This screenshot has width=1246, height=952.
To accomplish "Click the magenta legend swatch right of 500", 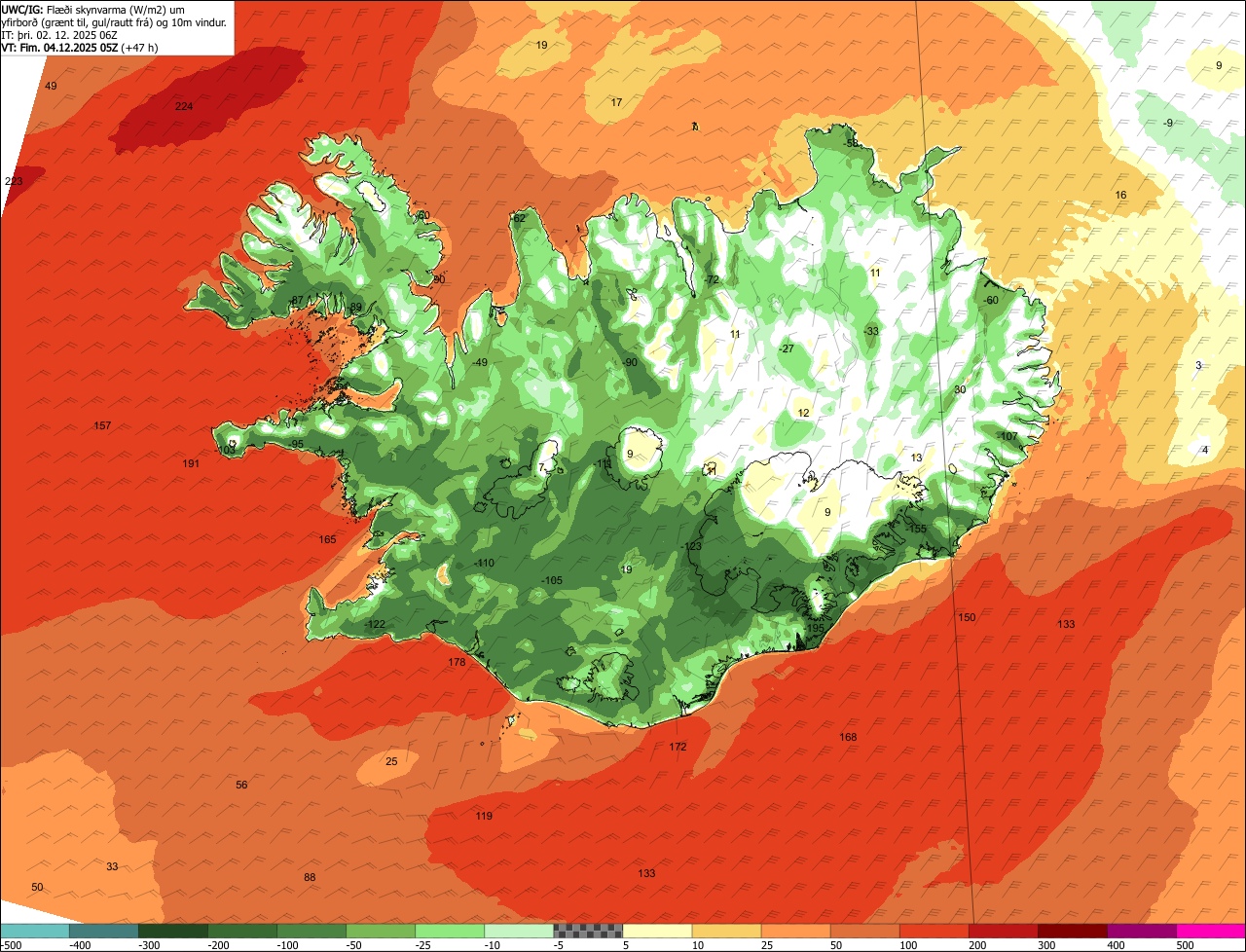I will point(1211,930).
